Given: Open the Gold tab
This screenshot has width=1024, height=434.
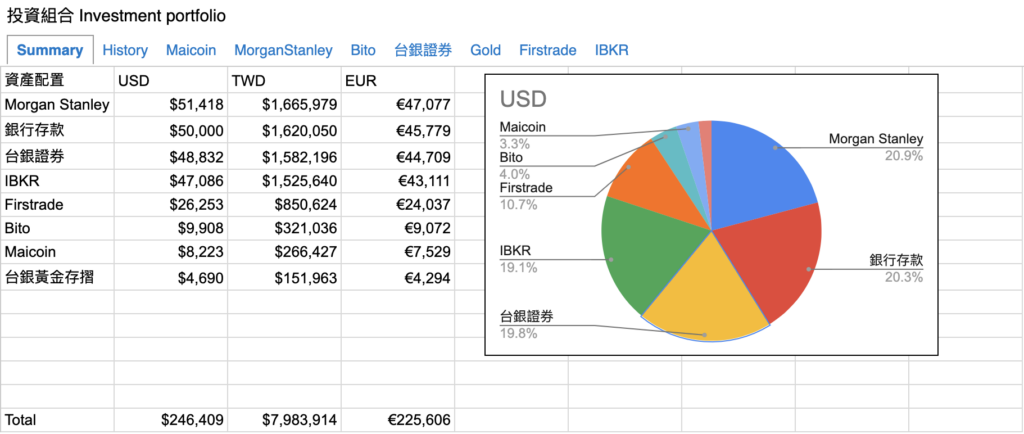Looking at the screenshot, I should (485, 50).
